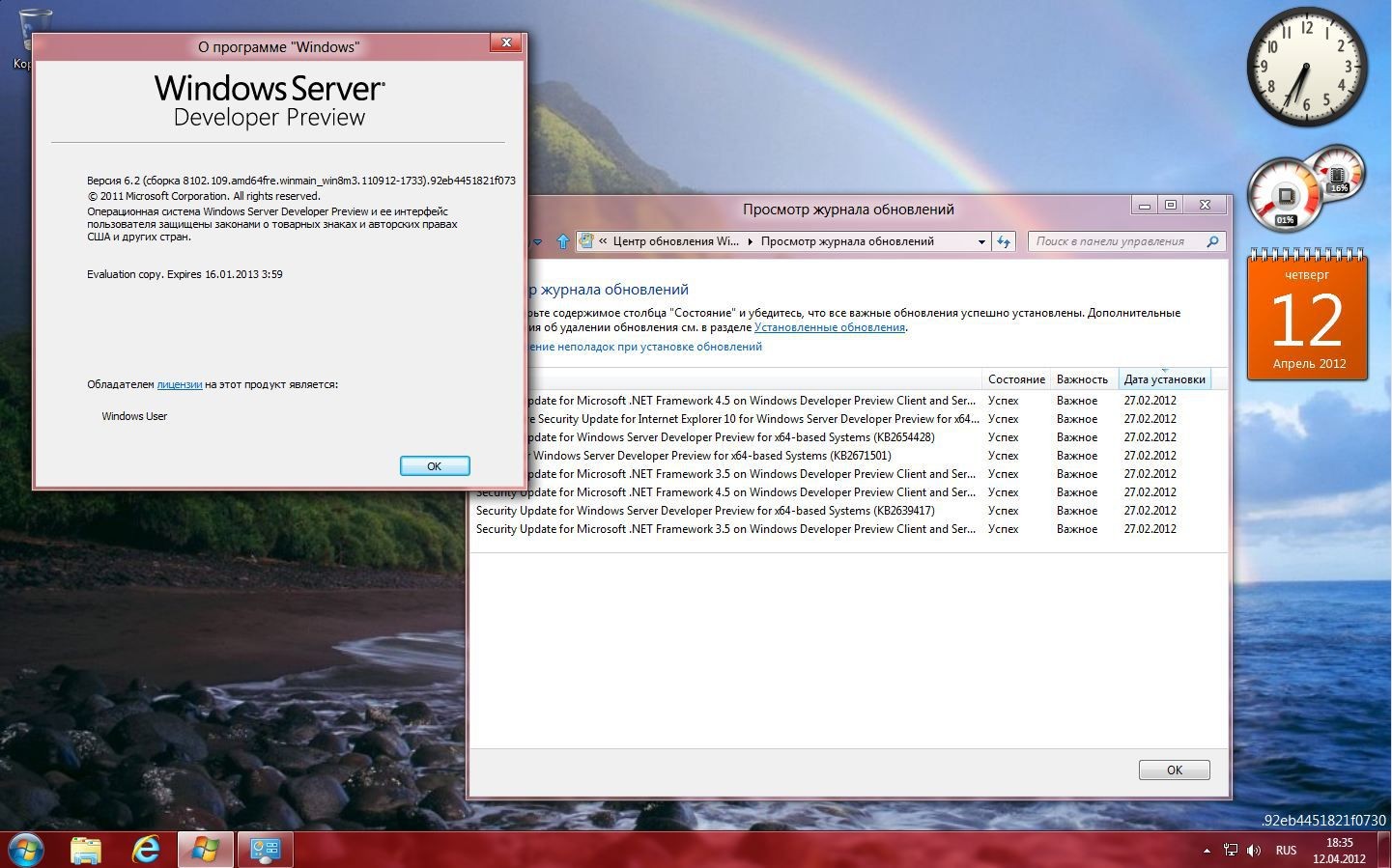Screen dimensions: 1392x868
Task: Select the Internet Explorer 10 security update row
Action: click(x=848, y=419)
